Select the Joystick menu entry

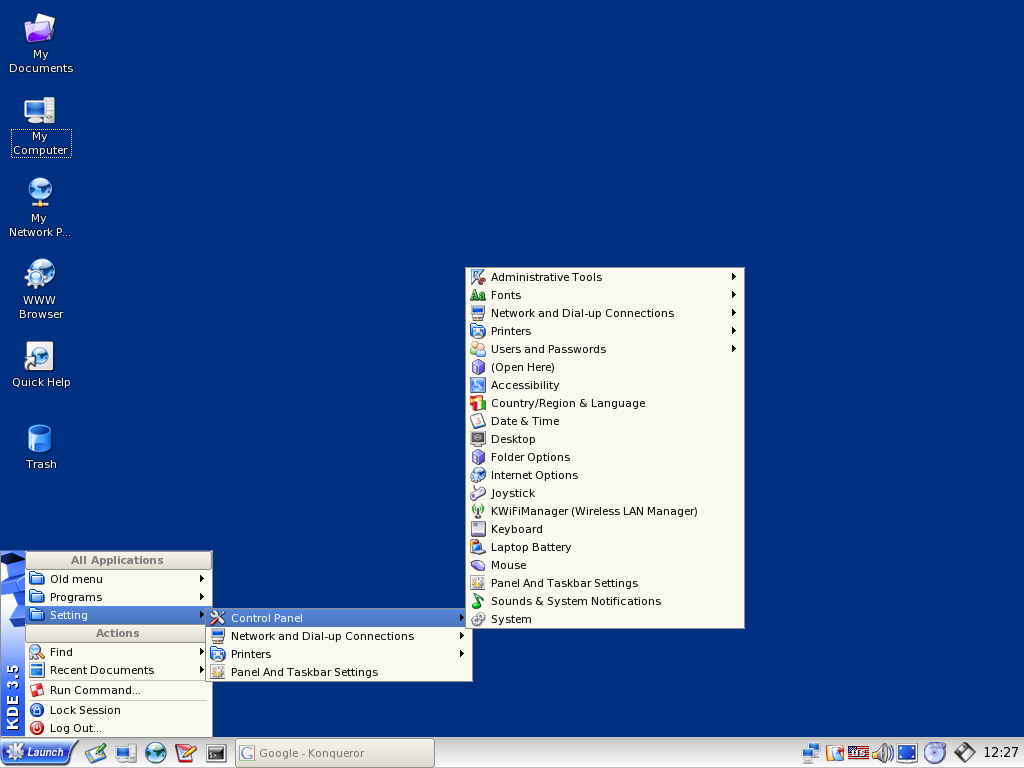click(x=605, y=493)
